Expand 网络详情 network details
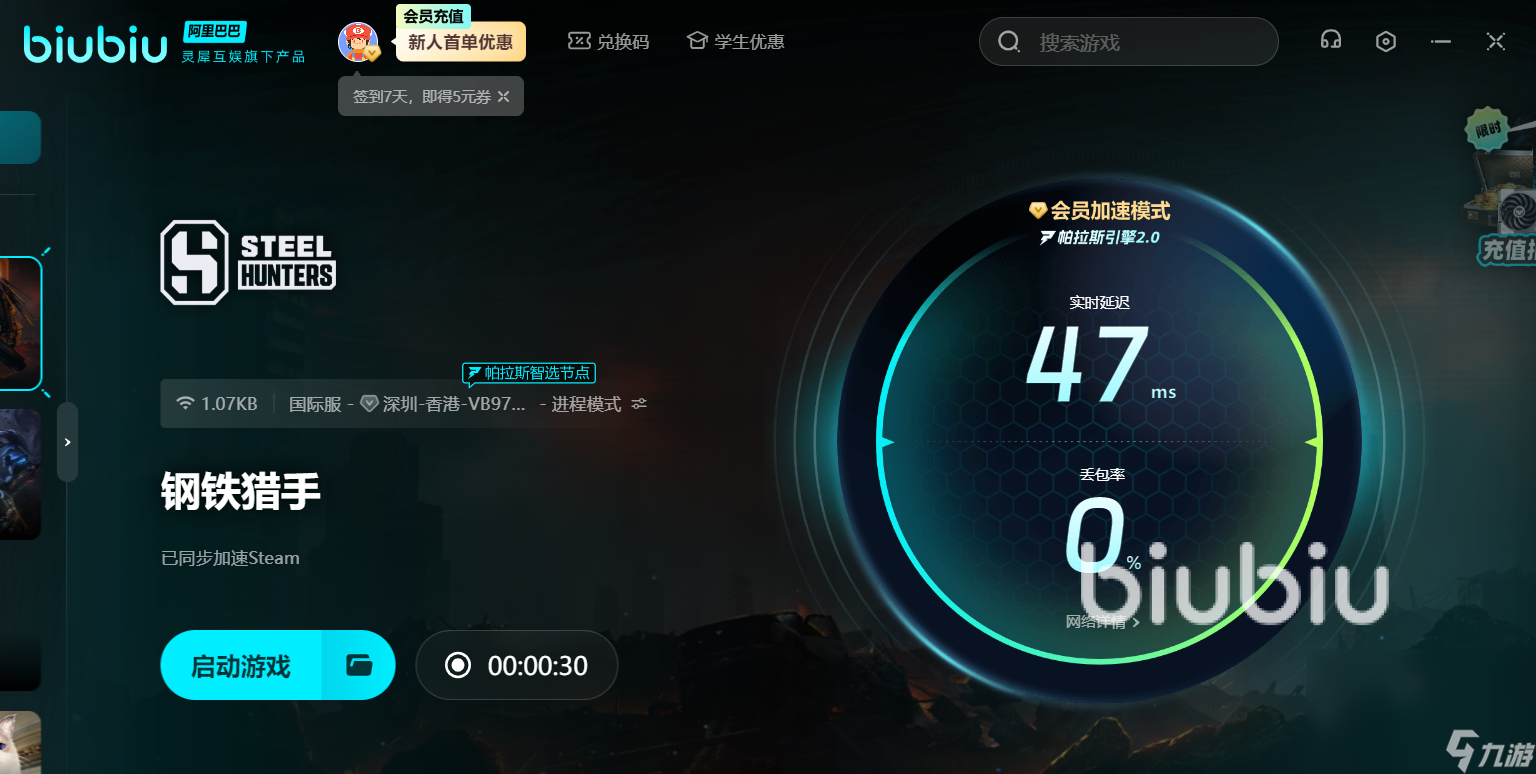This screenshot has width=1536, height=774. [x=1102, y=622]
